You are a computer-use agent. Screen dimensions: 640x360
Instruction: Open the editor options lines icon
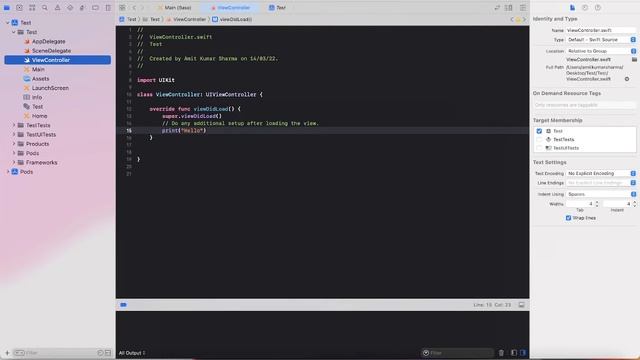[523, 8]
